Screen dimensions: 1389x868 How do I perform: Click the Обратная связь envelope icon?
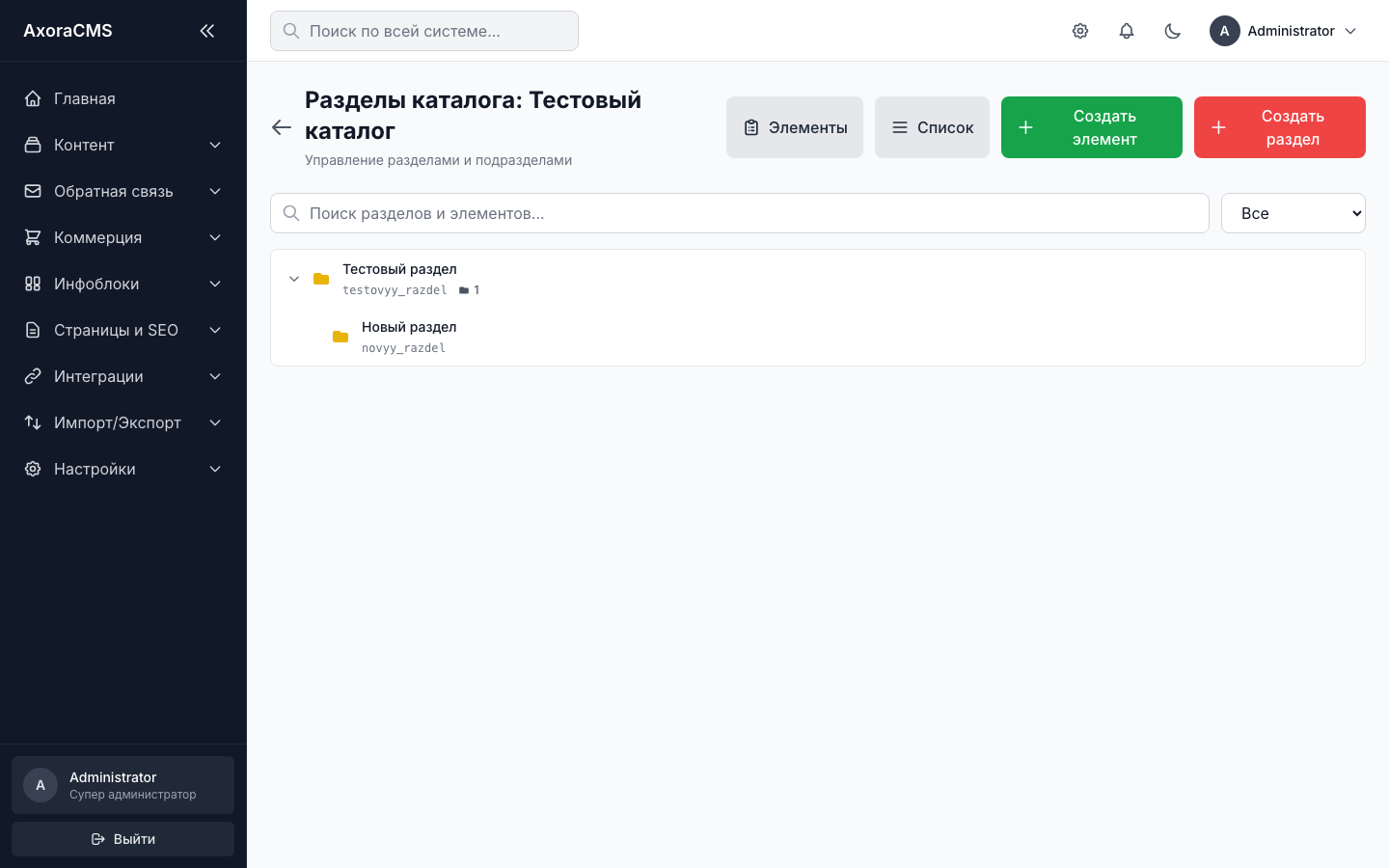tap(33, 191)
